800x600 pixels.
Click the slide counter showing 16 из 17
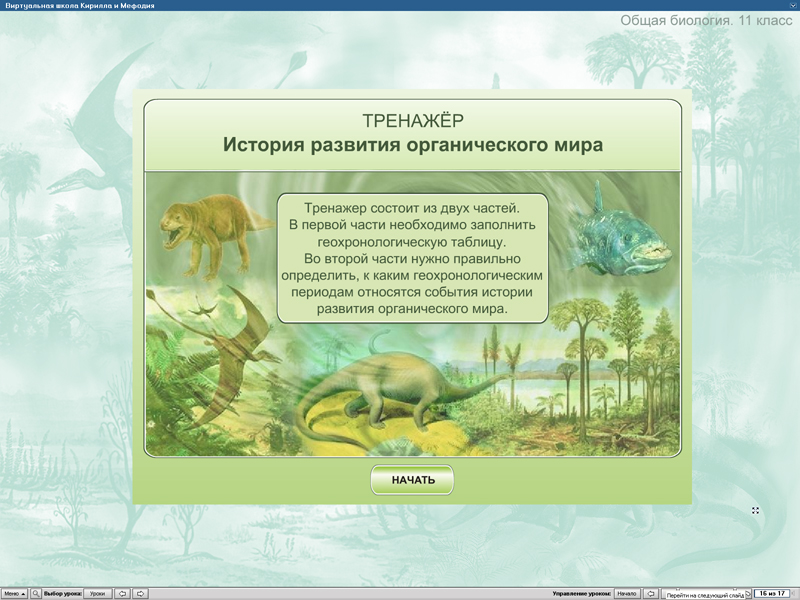772,592
